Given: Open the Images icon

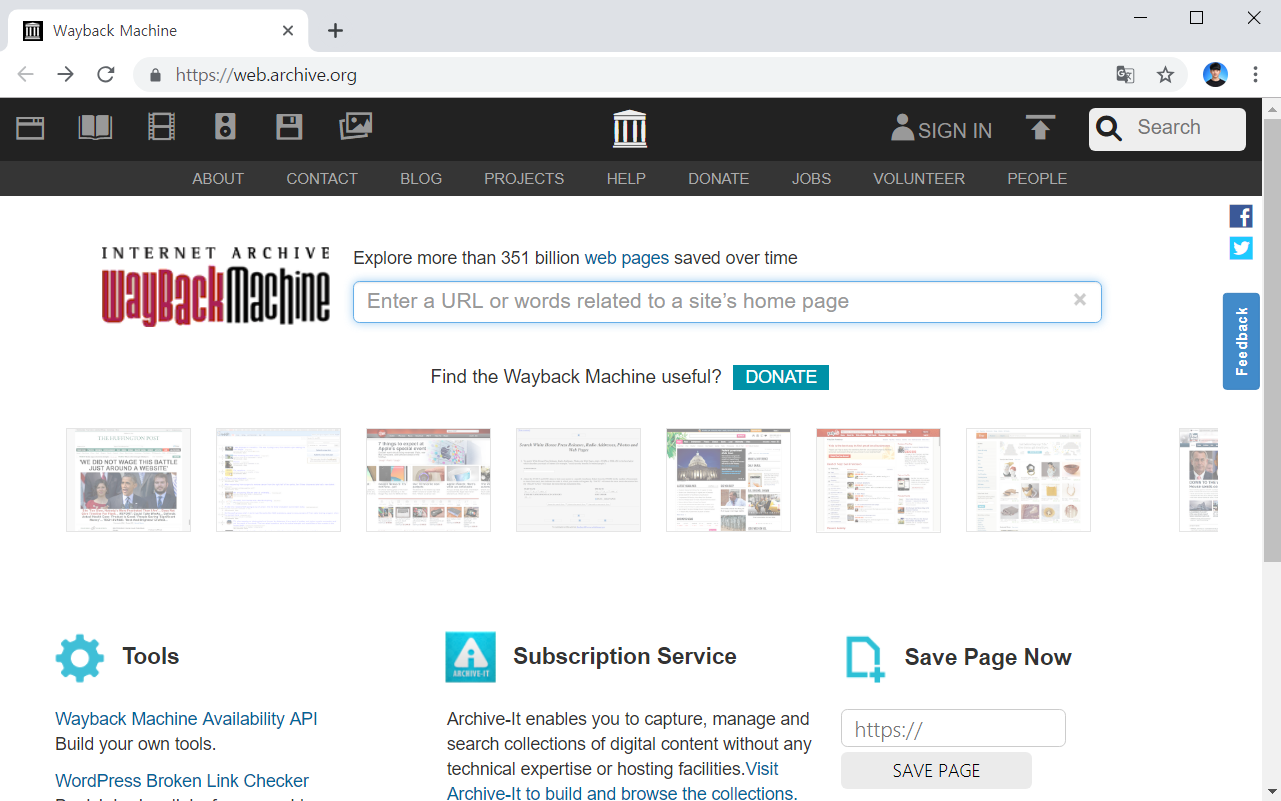Looking at the screenshot, I should (356, 126).
